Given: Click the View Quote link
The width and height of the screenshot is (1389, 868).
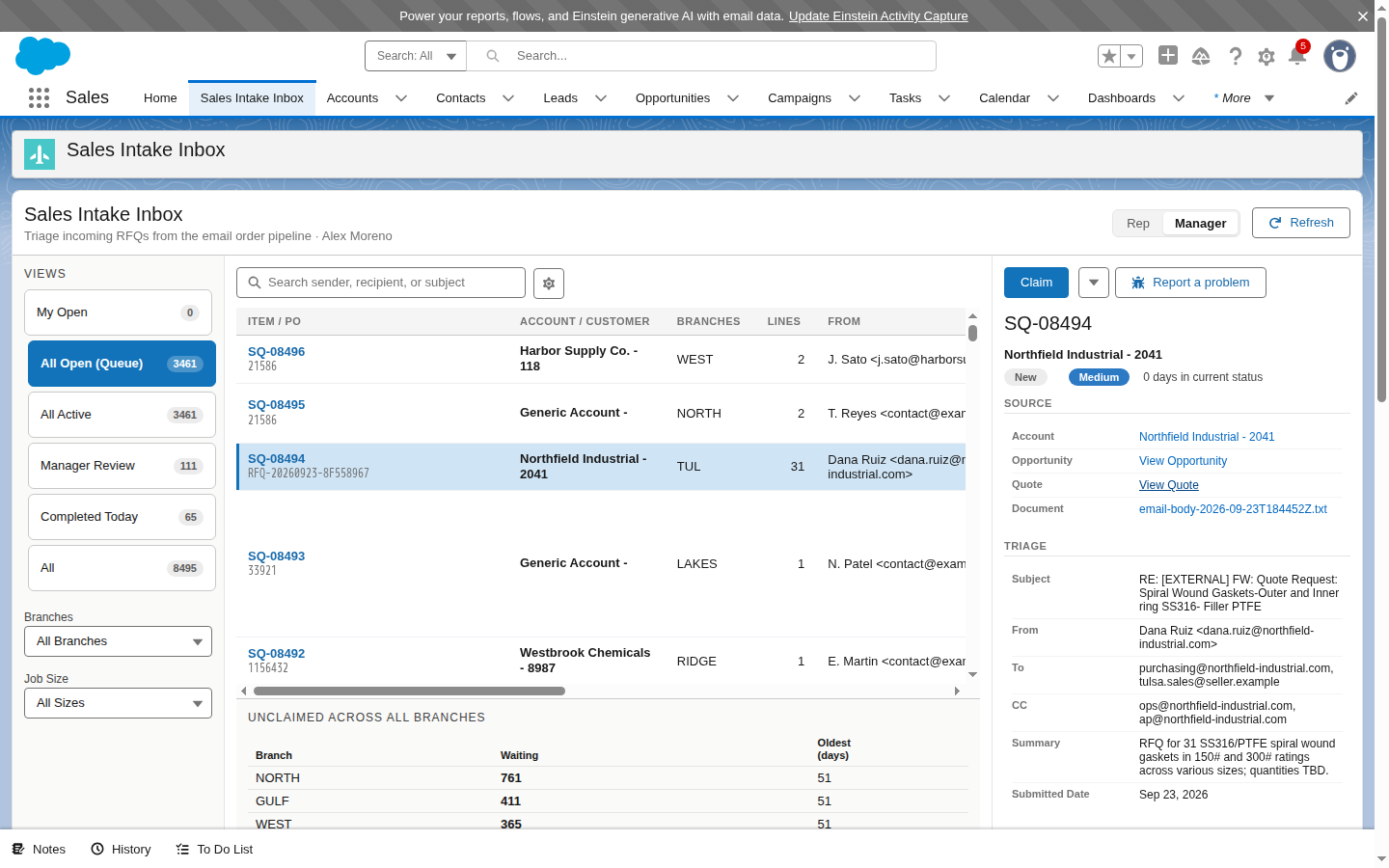Looking at the screenshot, I should (1168, 486).
